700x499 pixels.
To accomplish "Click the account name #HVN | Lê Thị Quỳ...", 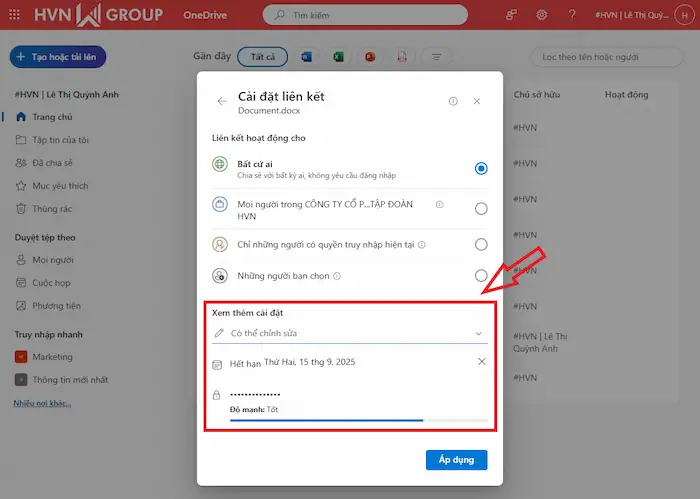I will click(x=632, y=15).
